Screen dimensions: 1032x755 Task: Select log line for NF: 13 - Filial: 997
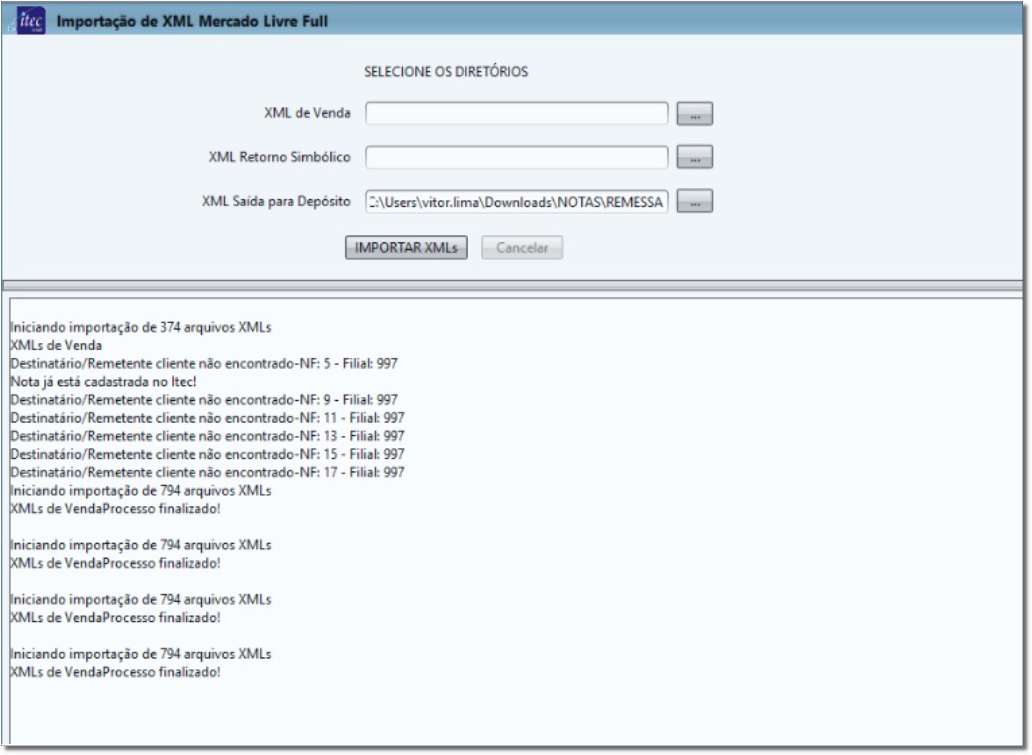(x=207, y=436)
